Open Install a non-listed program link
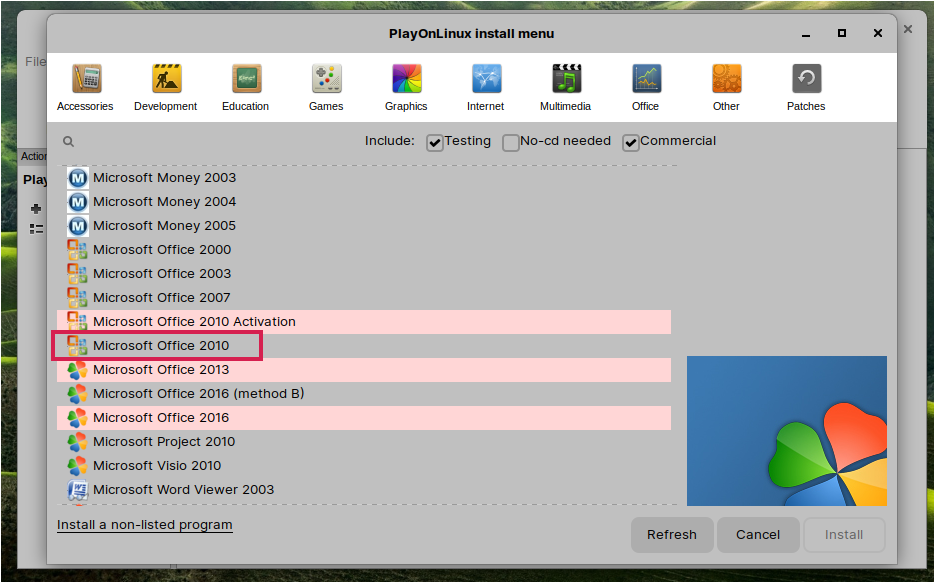This screenshot has width=934, height=582. click(x=145, y=525)
